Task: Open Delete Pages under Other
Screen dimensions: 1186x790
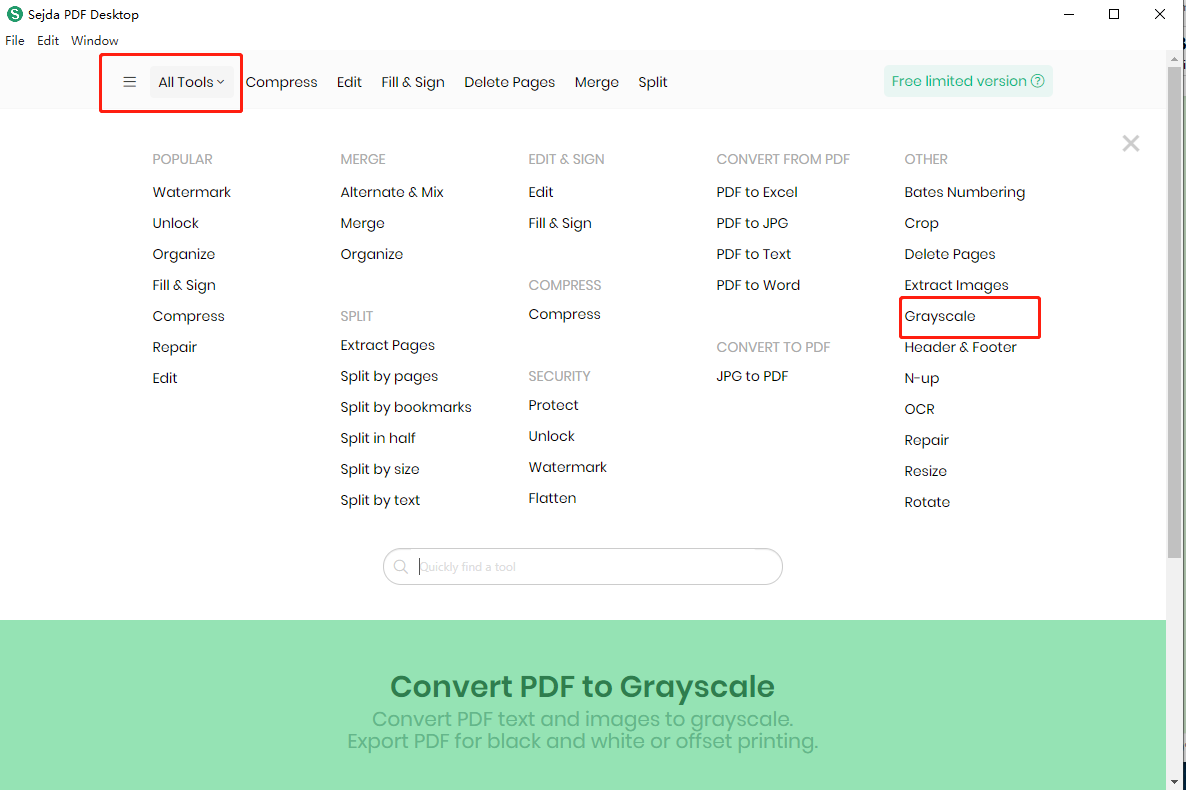Action: [949, 254]
